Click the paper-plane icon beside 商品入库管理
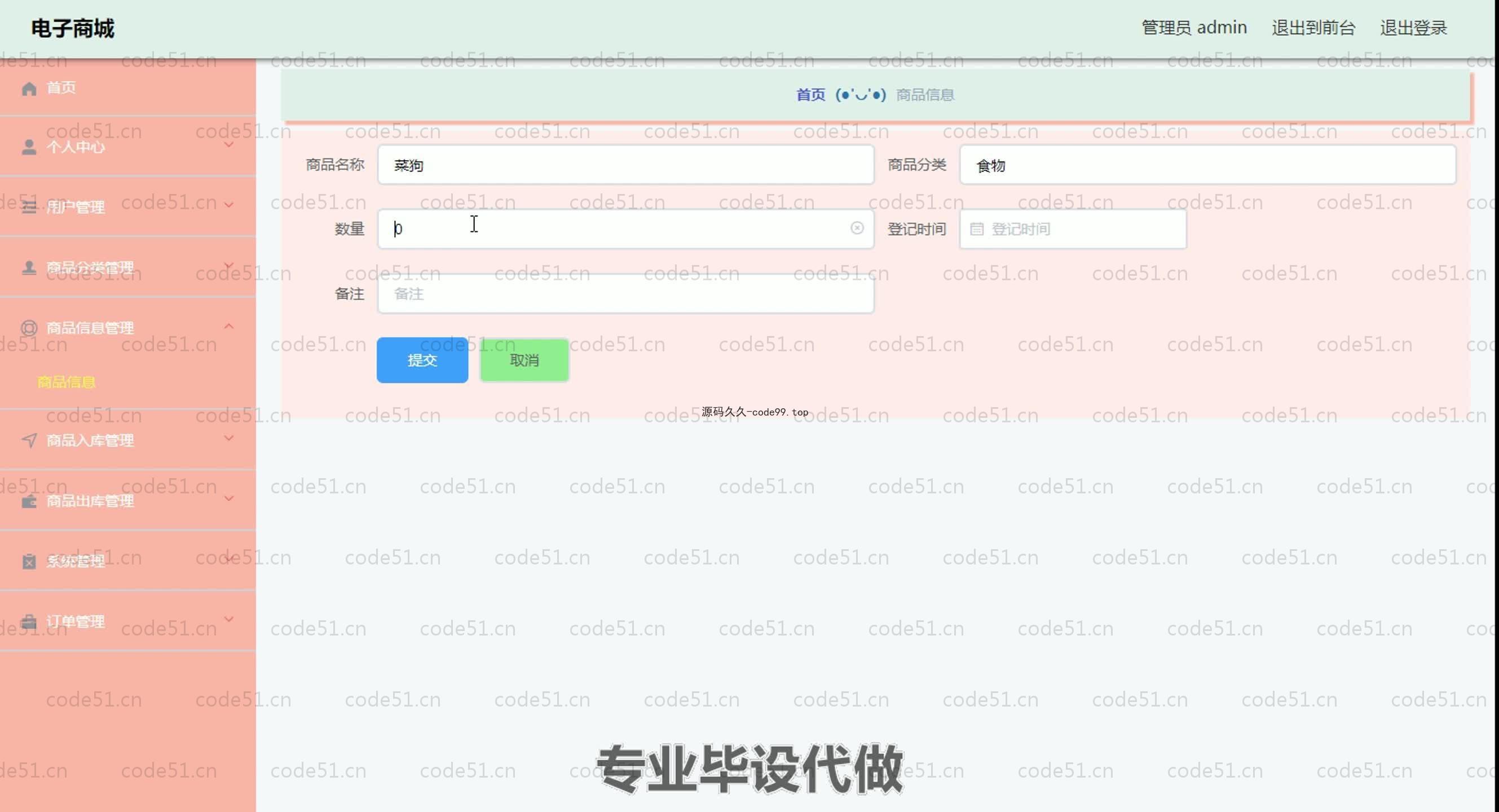 click(29, 440)
